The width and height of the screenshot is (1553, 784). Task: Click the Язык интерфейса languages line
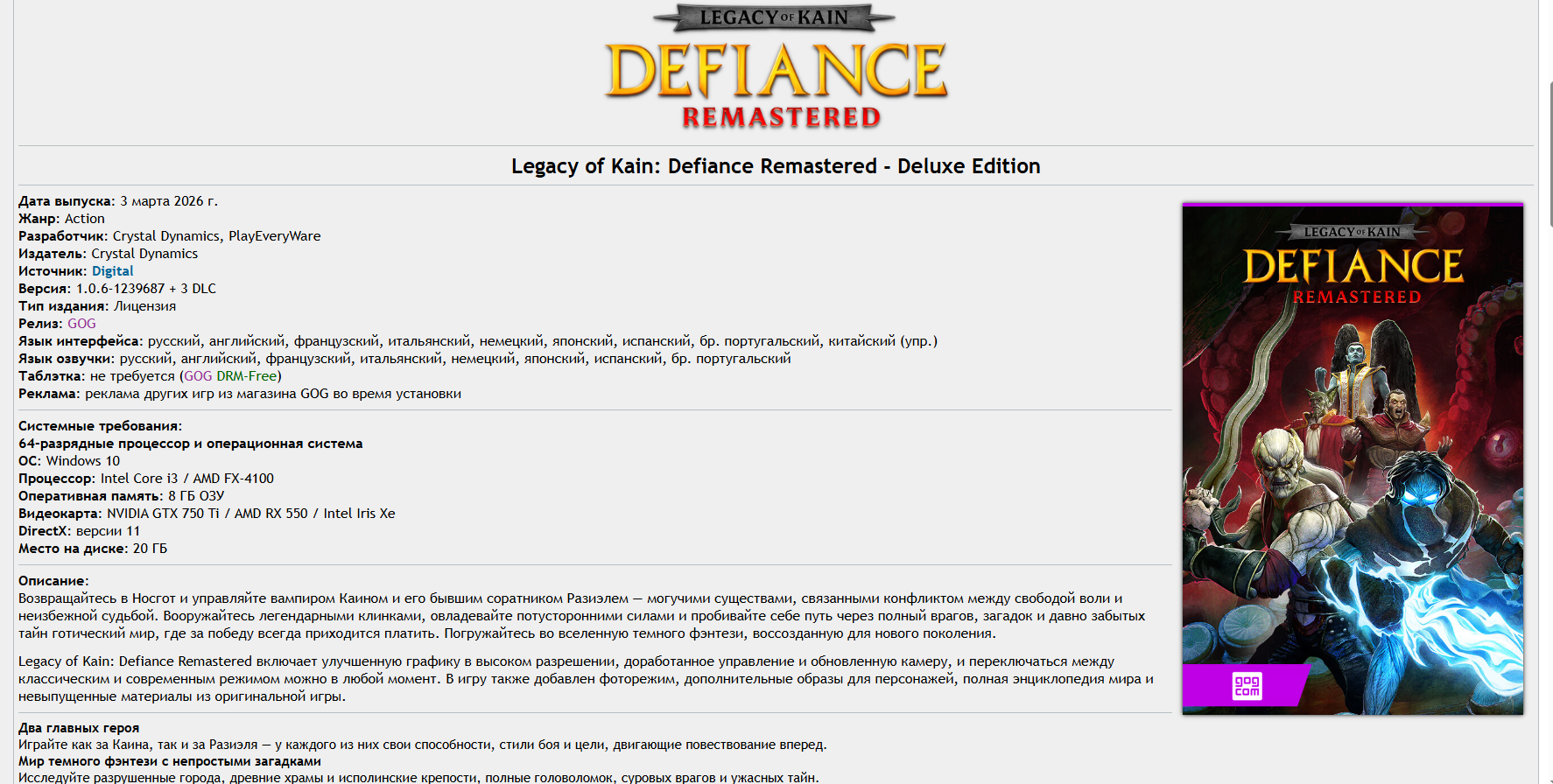pos(478,341)
